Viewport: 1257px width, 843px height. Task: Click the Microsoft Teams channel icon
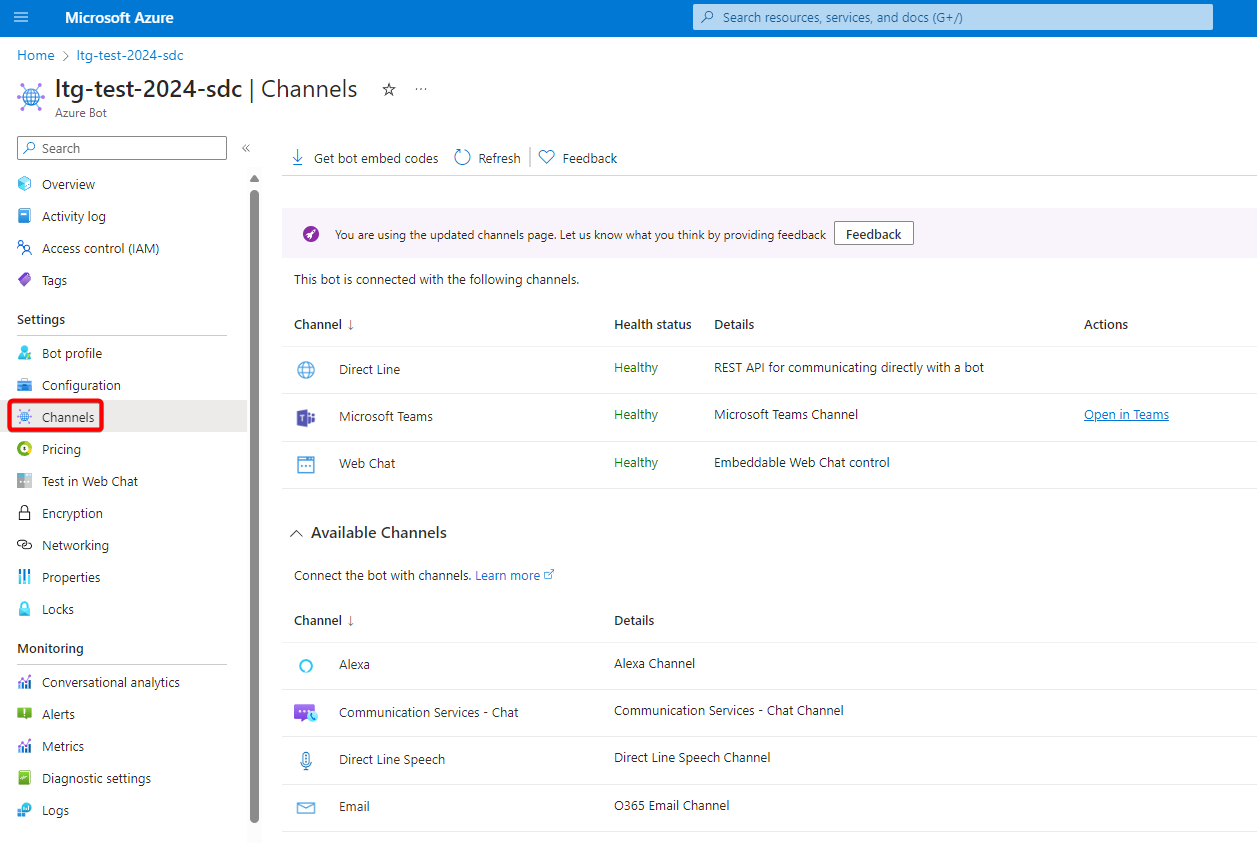click(306, 417)
